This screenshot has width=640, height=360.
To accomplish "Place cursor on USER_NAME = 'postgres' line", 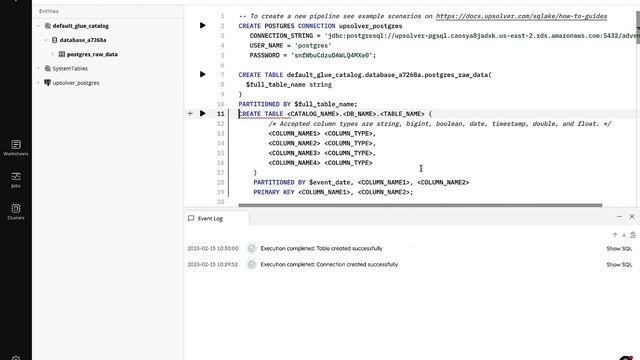I will (x=290, y=45).
